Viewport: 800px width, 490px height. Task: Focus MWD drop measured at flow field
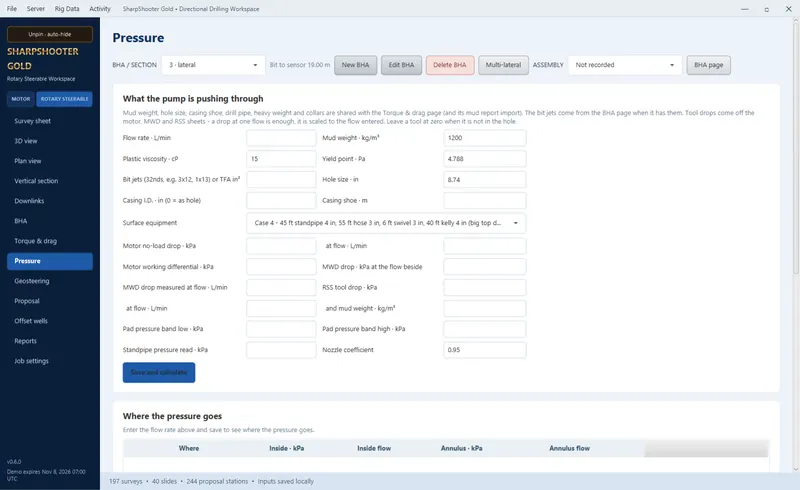click(281, 287)
